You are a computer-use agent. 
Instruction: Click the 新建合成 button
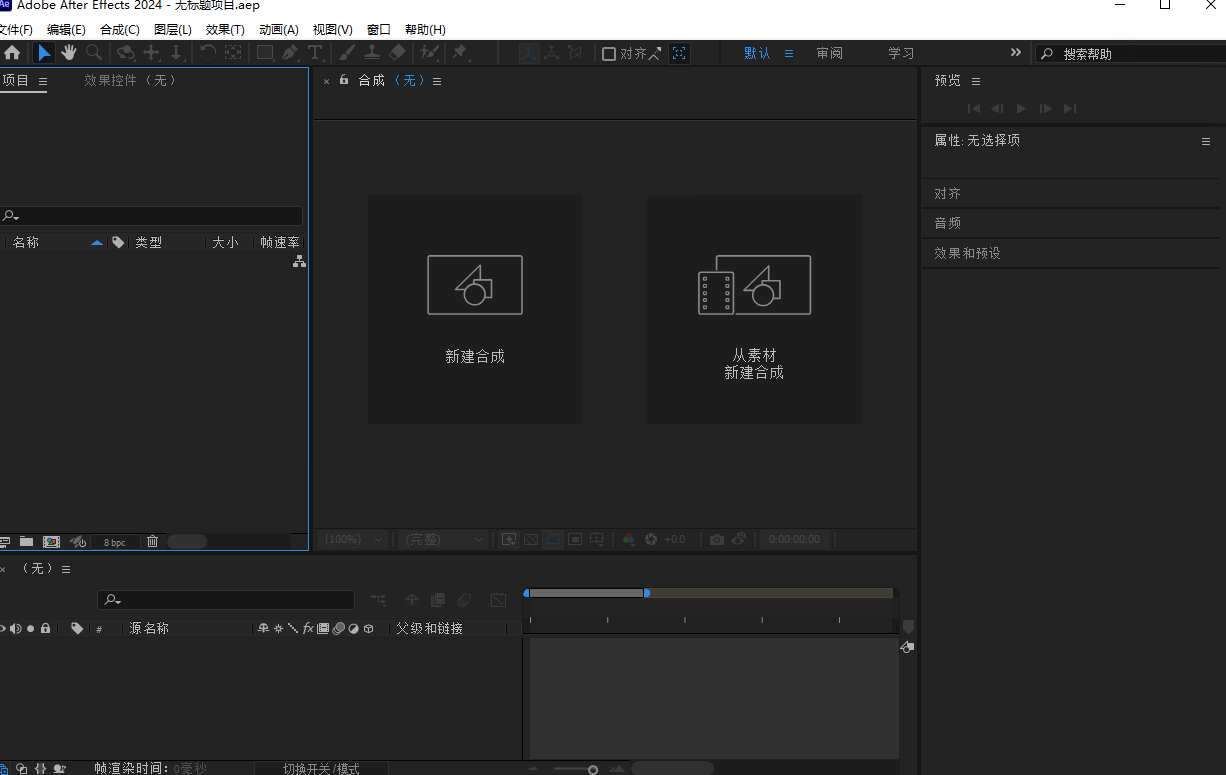click(x=475, y=309)
